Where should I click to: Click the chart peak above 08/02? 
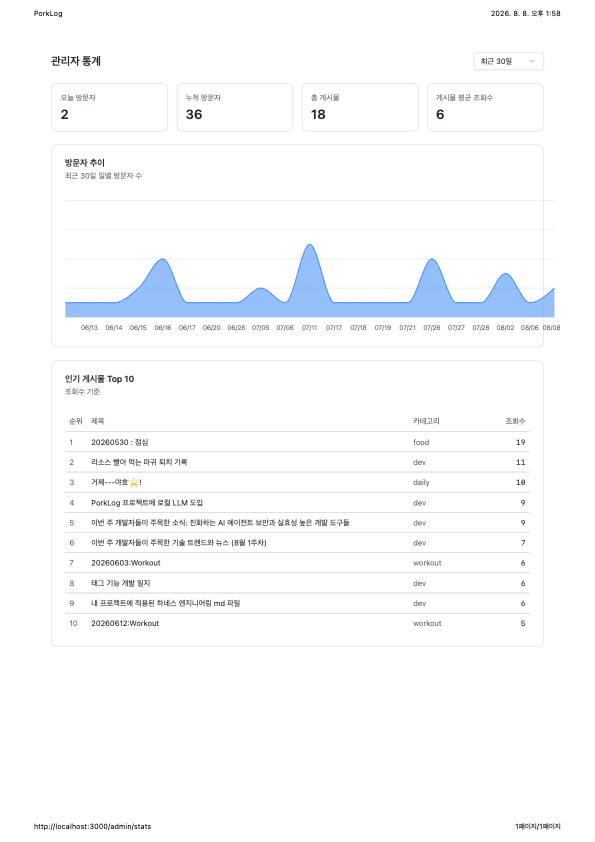click(505, 274)
